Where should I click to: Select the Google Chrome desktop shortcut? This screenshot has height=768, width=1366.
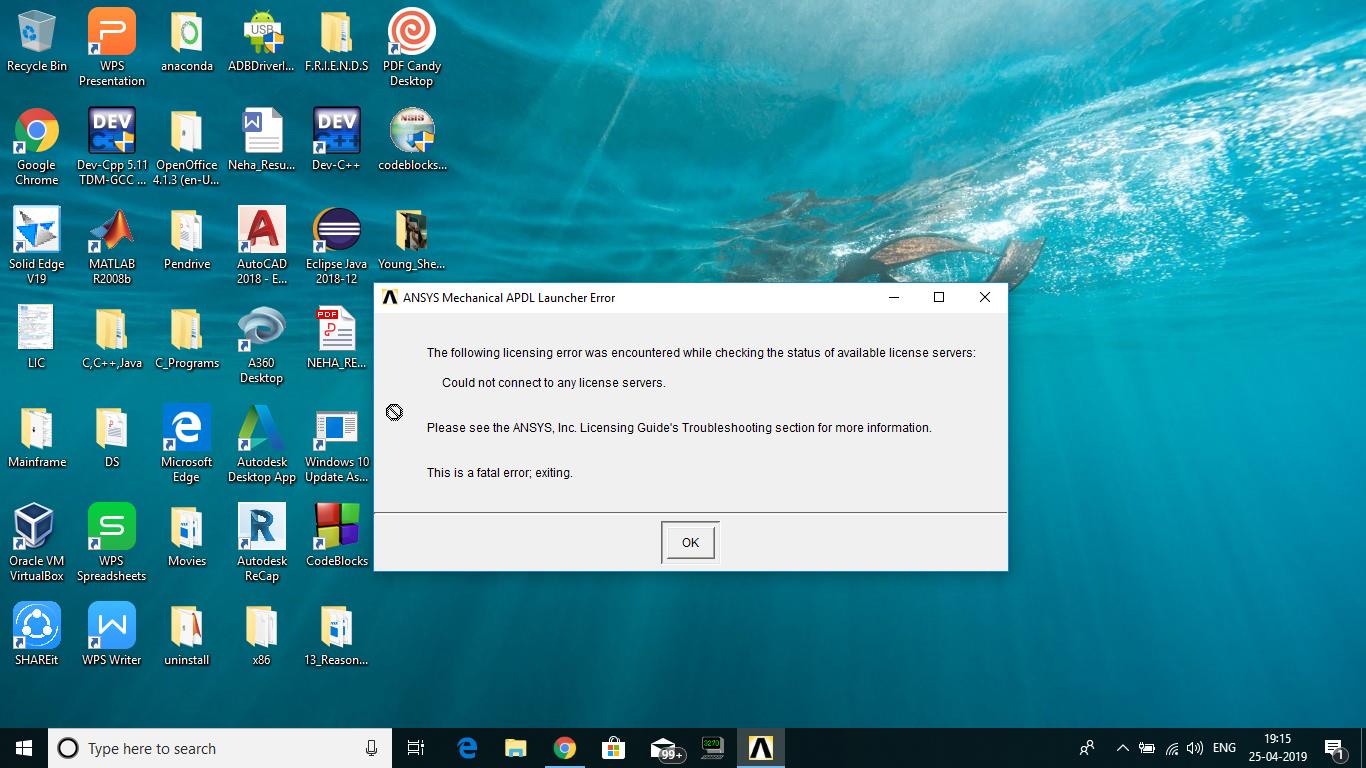pyautogui.click(x=37, y=147)
